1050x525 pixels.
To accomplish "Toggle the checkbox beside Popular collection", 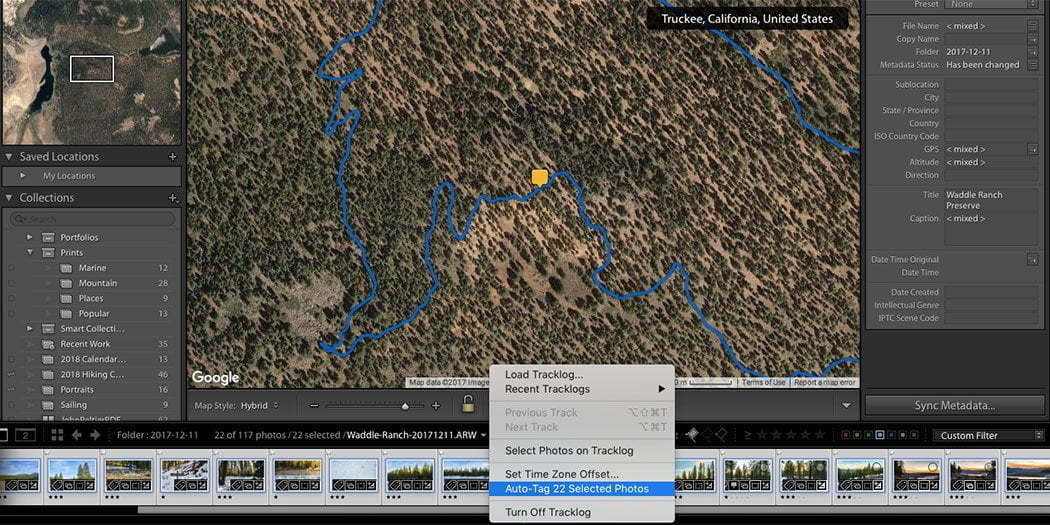I will (11, 313).
